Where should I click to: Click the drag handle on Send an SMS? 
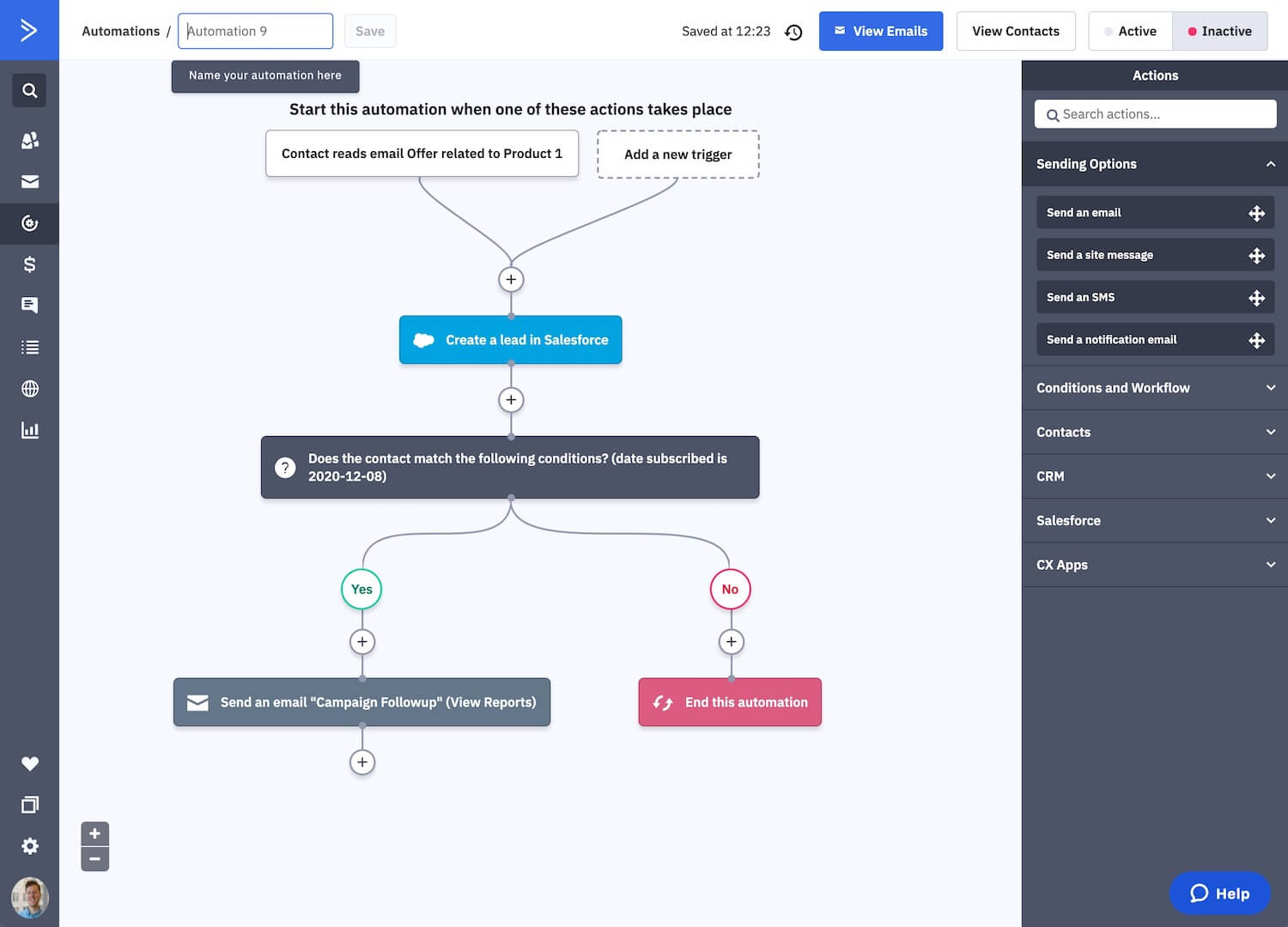click(x=1256, y=298)
